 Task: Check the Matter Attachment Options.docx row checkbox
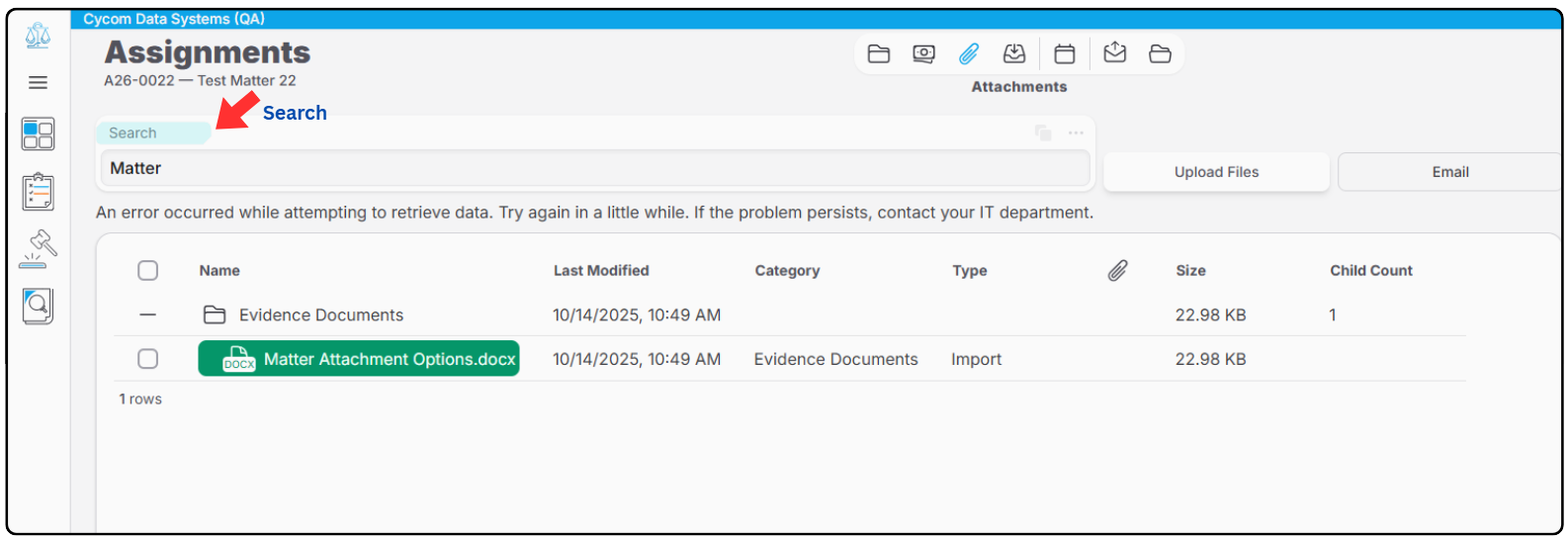click(147, 358)
